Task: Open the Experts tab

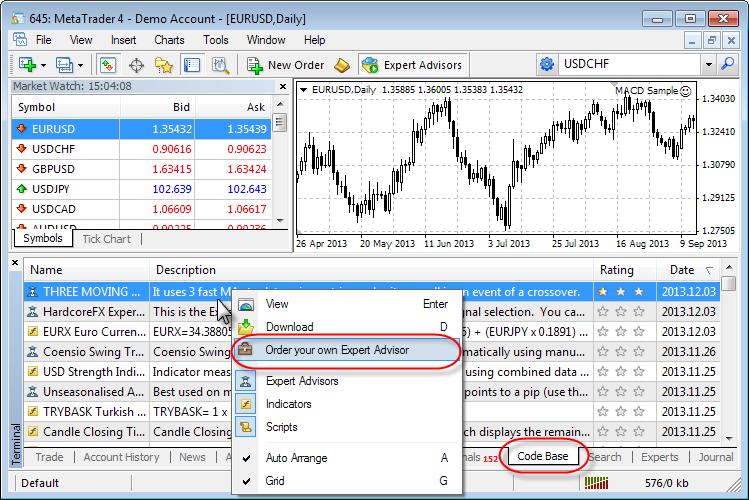Action: point(659,457)
